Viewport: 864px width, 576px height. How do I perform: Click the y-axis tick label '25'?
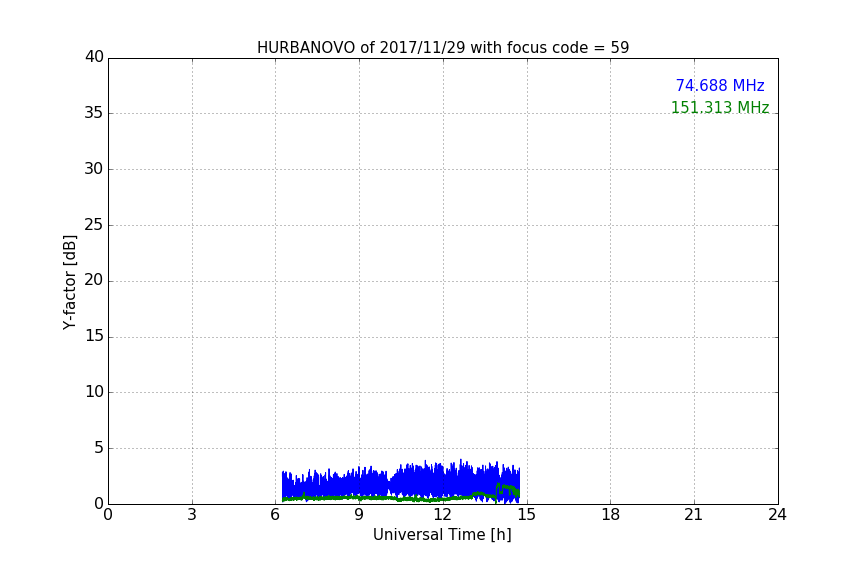94,225
